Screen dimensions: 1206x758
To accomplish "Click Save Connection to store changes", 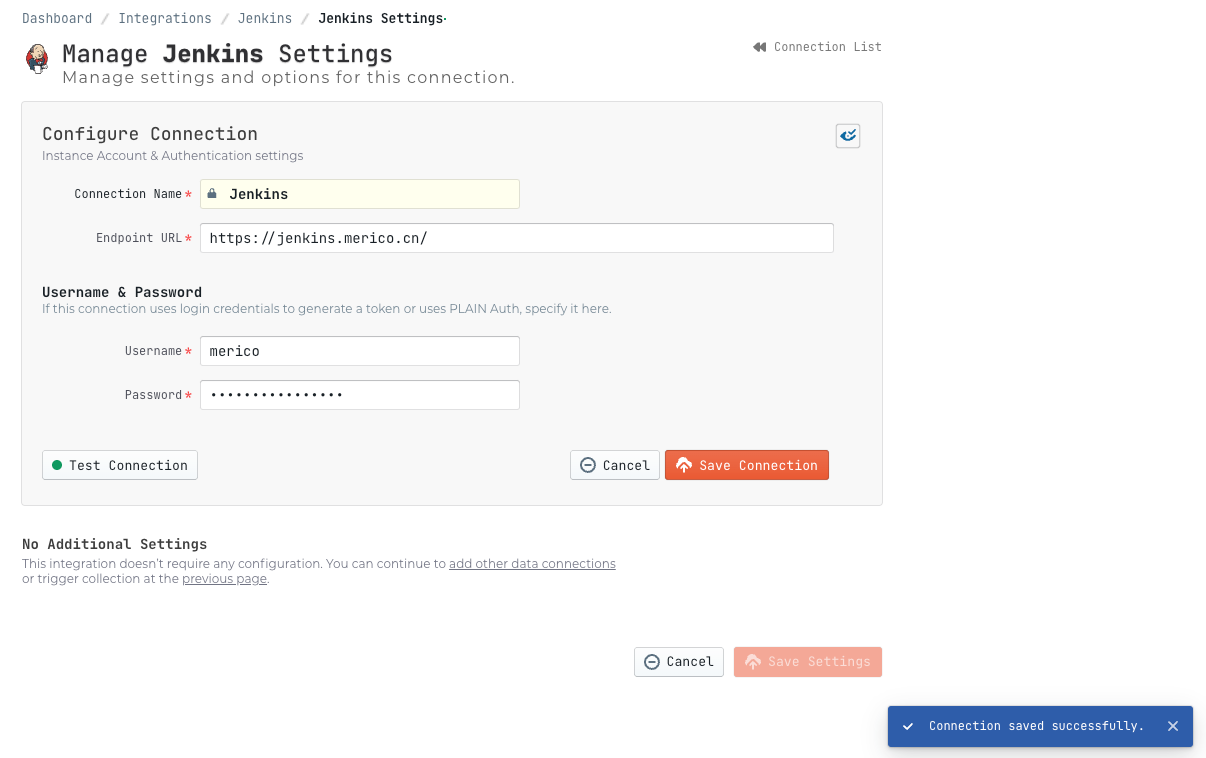I will click(746, 464).
